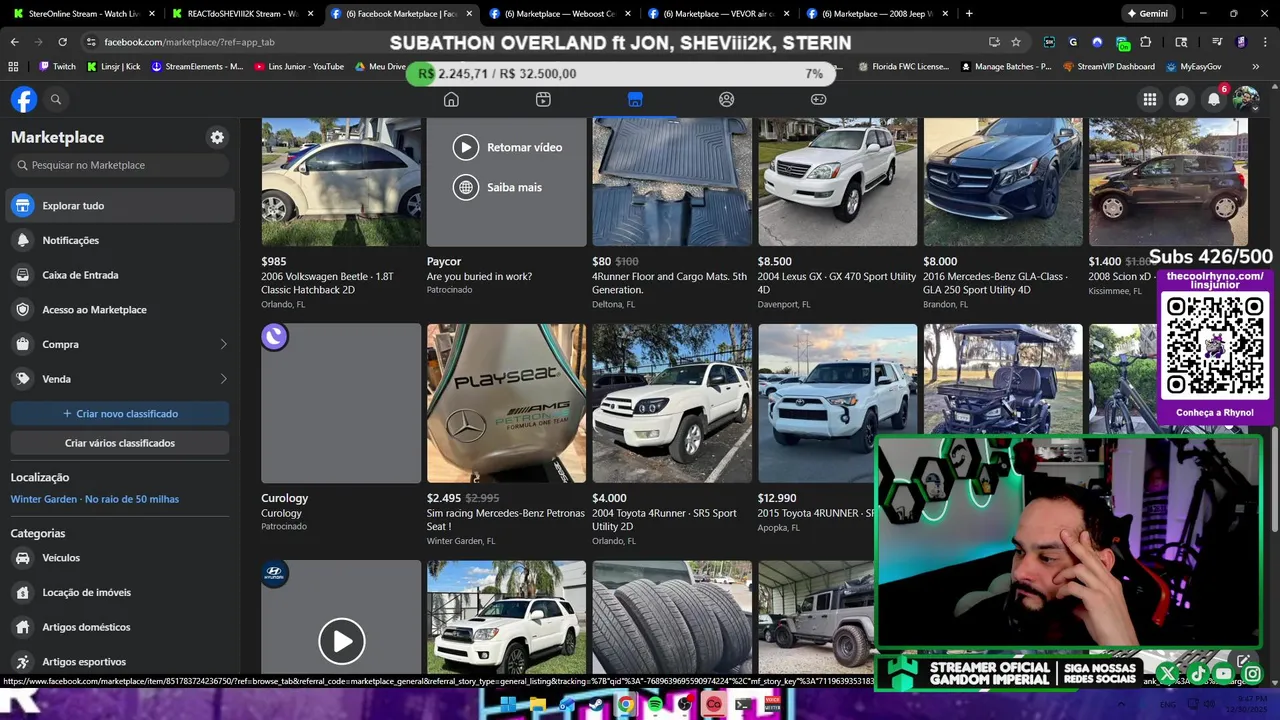Open Locação de imóveis category
Image resolution: width=1280 pixels, height=720 pixels.
click(x=120, y=592)
